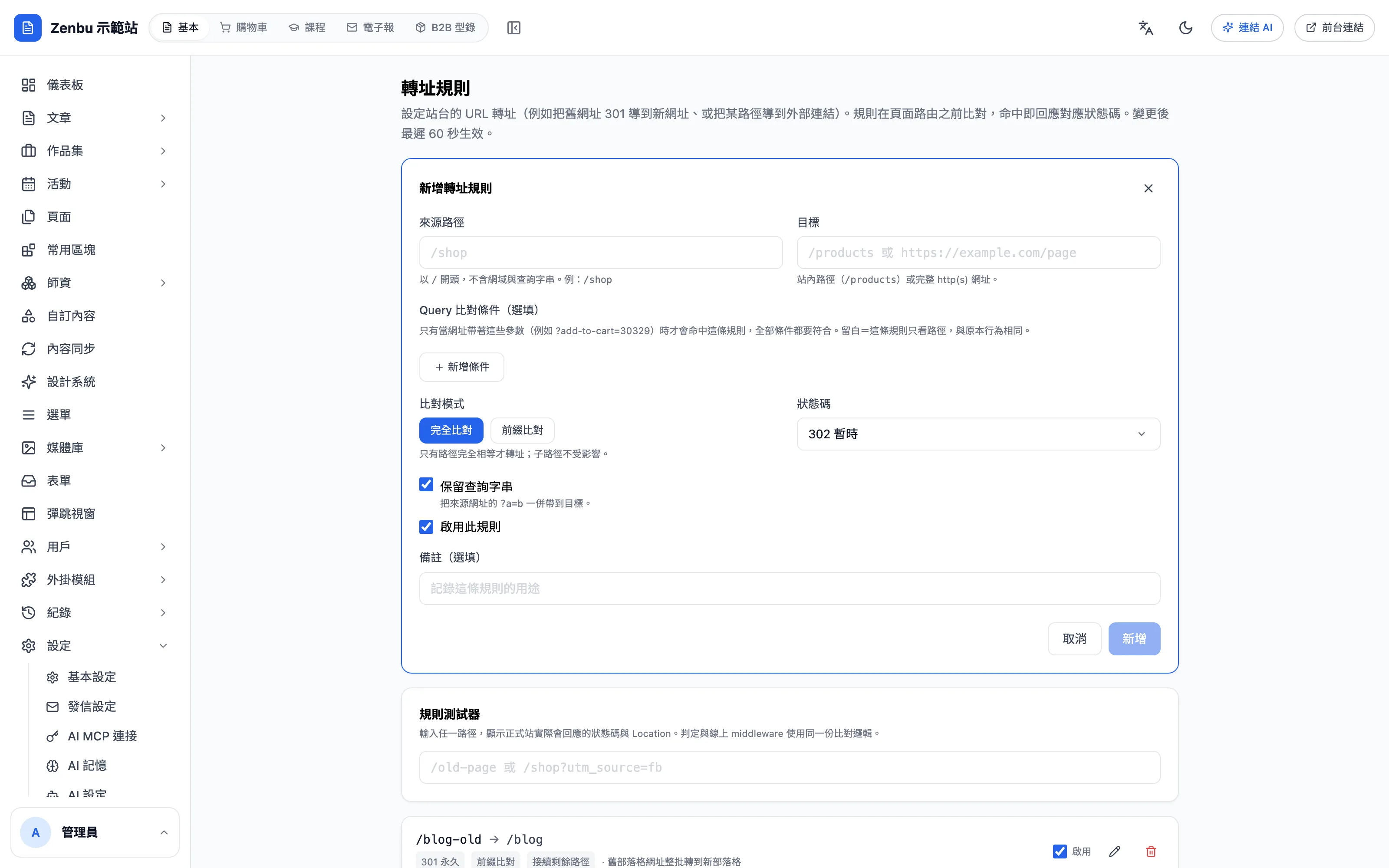1389x868 pixels.
Task: Open 管理員 account menu
Action: coord(95,832)
